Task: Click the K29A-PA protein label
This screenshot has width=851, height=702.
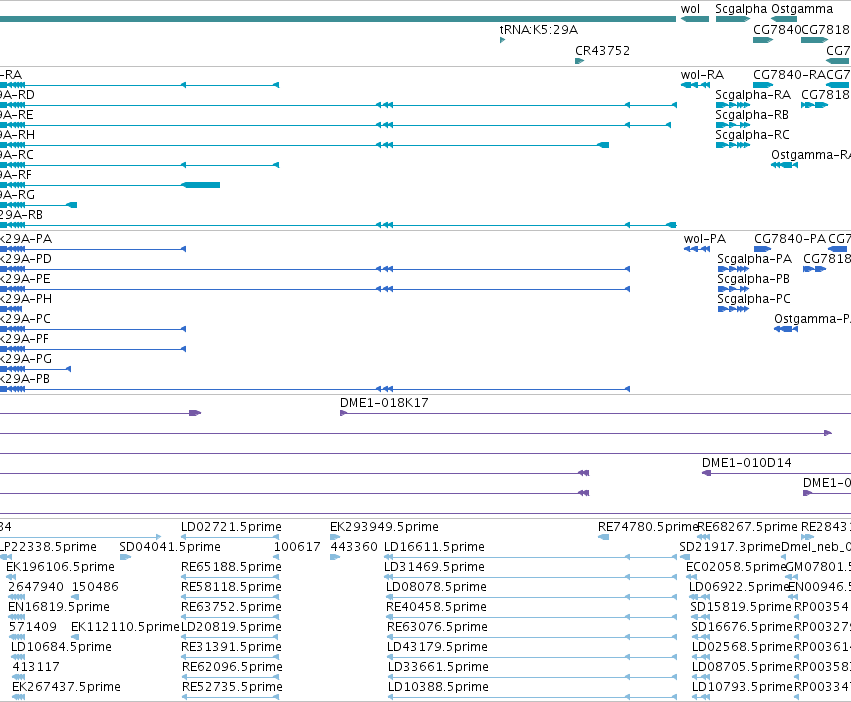Action: (26, 239)
